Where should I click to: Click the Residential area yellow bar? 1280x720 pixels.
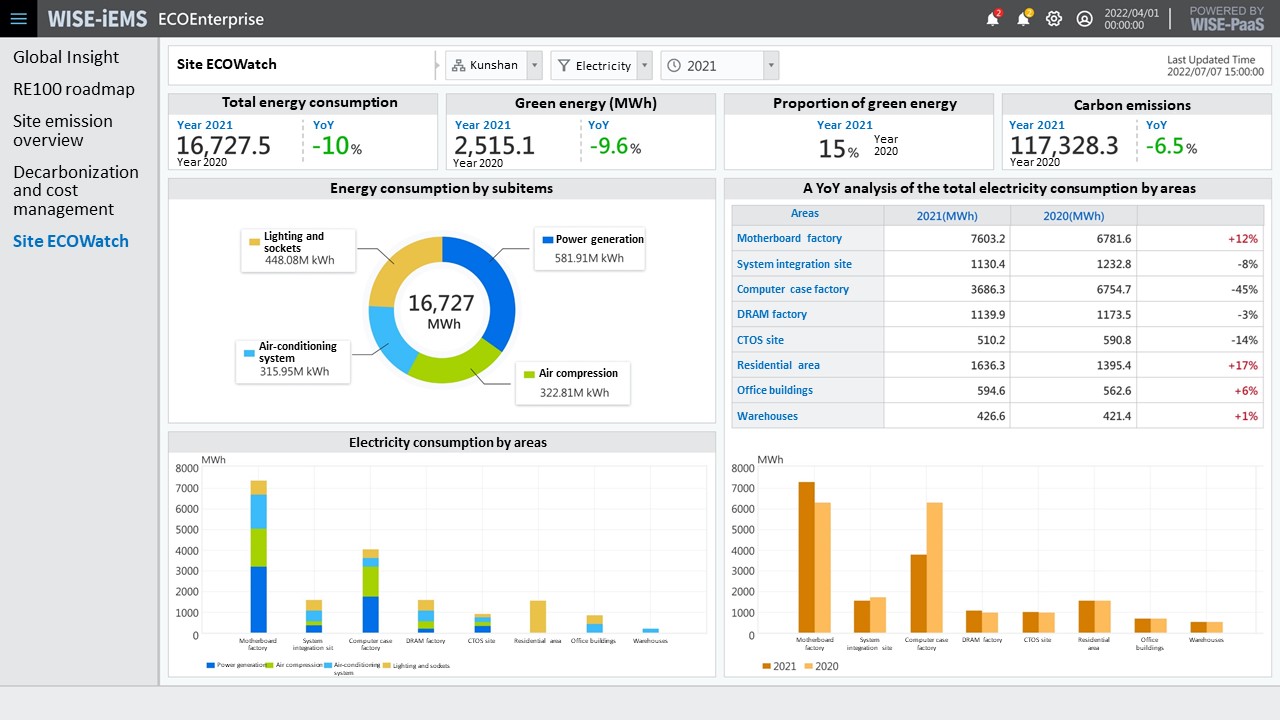pos(538,617)
